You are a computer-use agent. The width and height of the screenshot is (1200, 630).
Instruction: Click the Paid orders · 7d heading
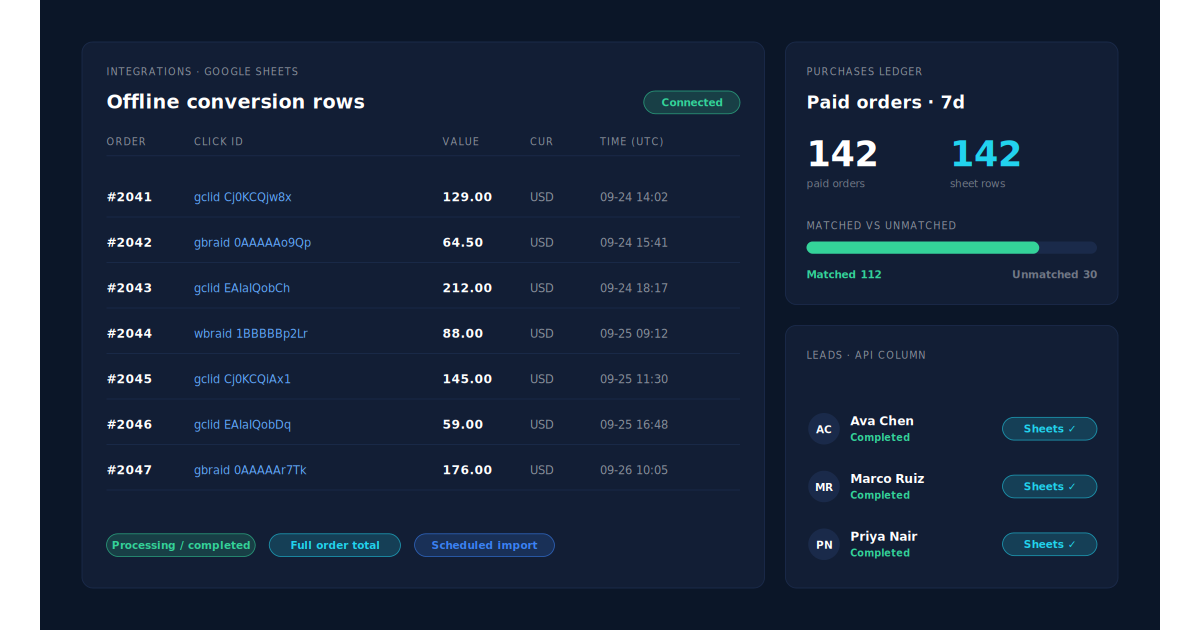coord(886,102)
